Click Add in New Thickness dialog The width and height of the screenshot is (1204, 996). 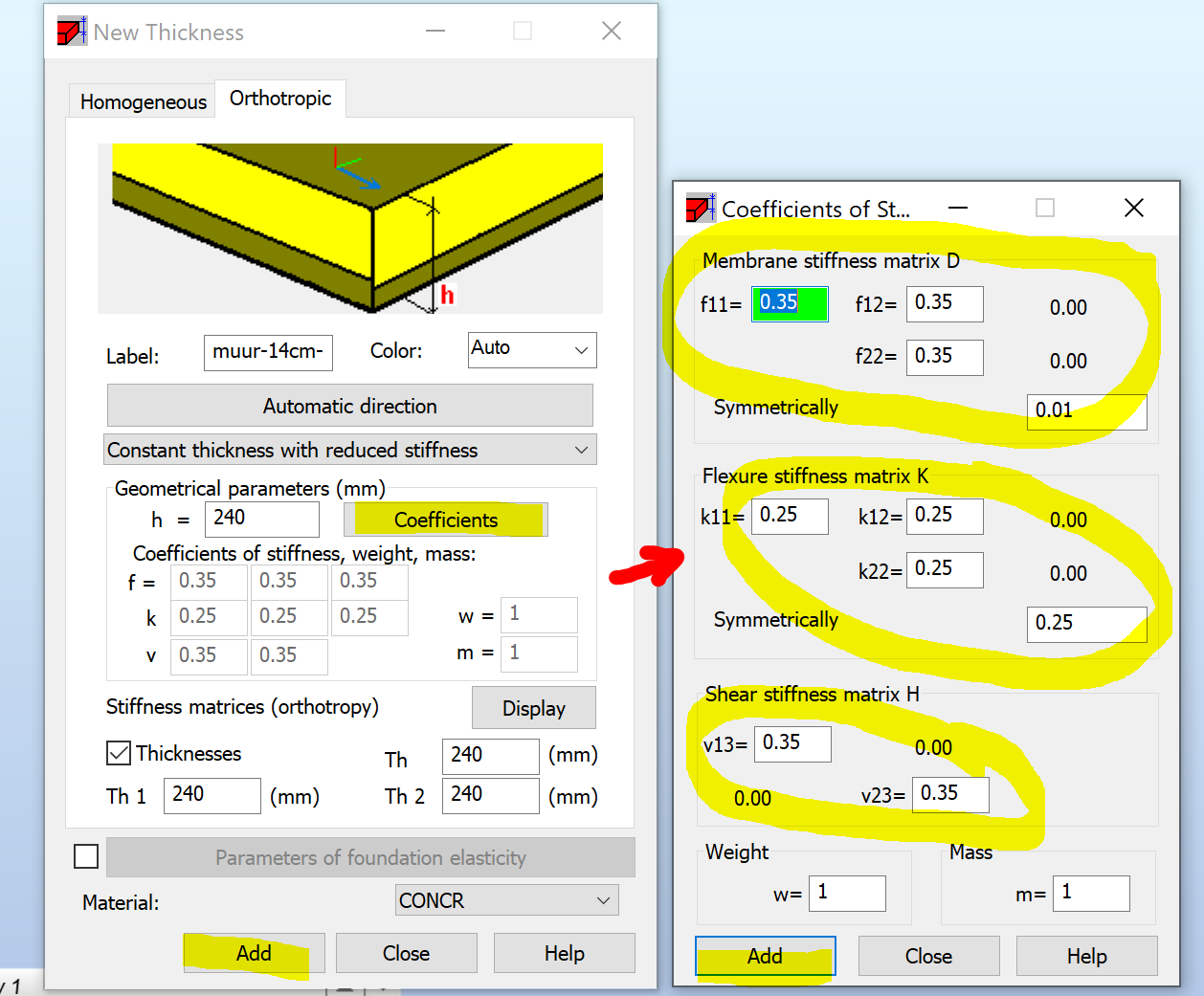point(254,953)
